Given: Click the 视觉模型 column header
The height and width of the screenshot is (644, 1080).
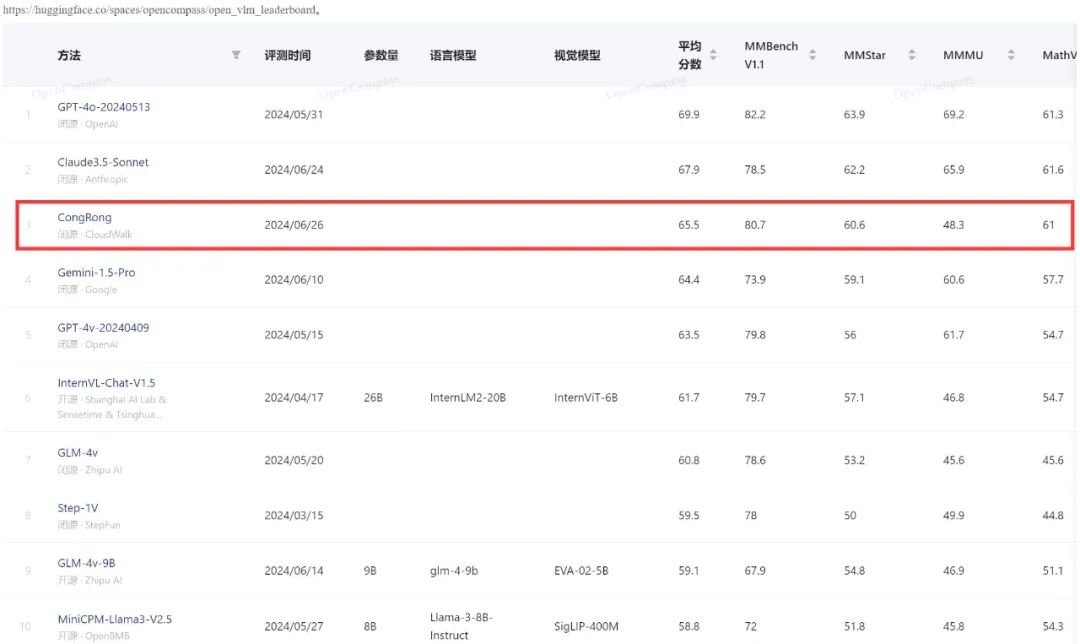Looking at the screenshot, I should point(577,55).
